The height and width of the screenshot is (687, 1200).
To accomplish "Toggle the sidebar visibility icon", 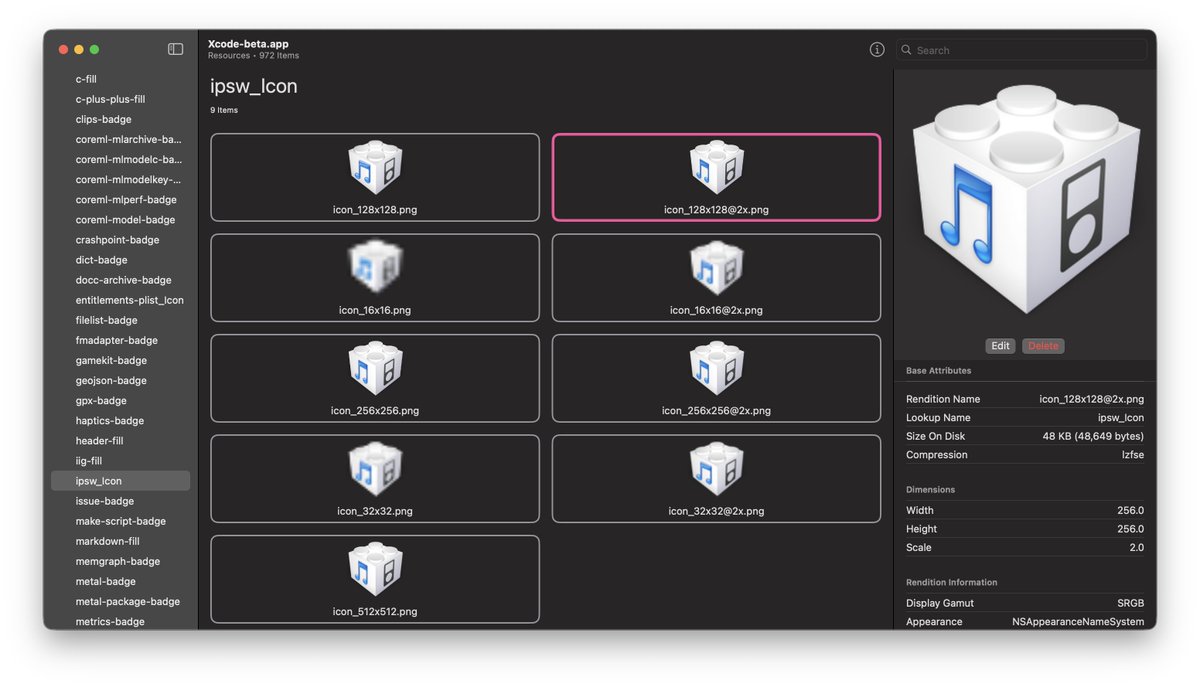I will click(x=175, y=49).
